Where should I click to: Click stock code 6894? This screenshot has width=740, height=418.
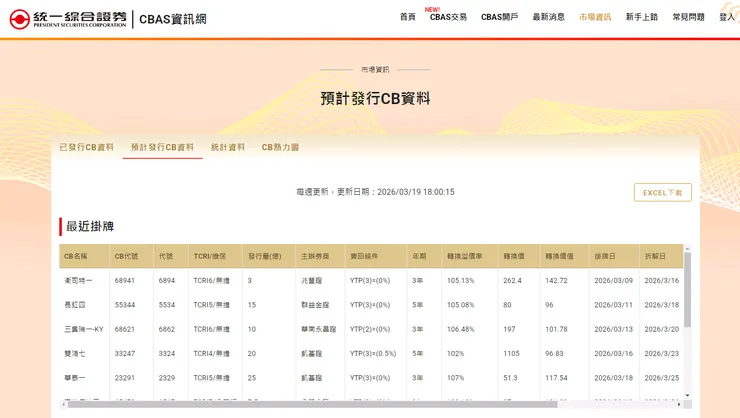pos(167,280)
